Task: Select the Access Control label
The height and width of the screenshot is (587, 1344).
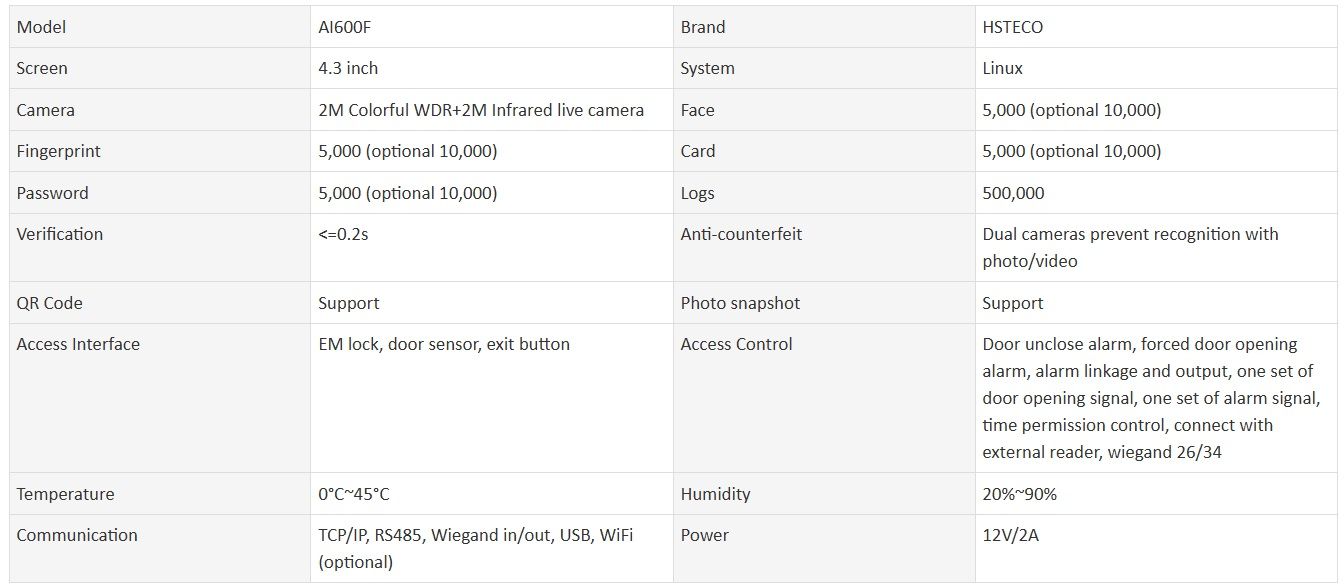Action: click(736, 344)
